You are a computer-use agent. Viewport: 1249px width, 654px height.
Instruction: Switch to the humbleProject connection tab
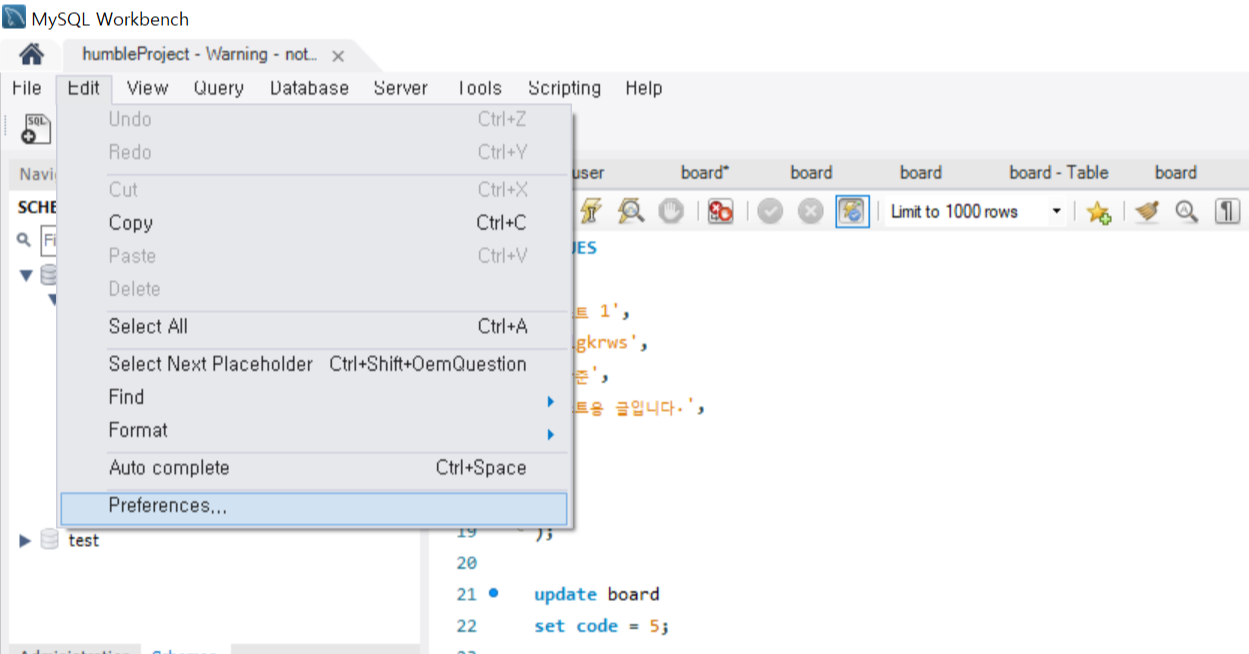click(200, 54)
